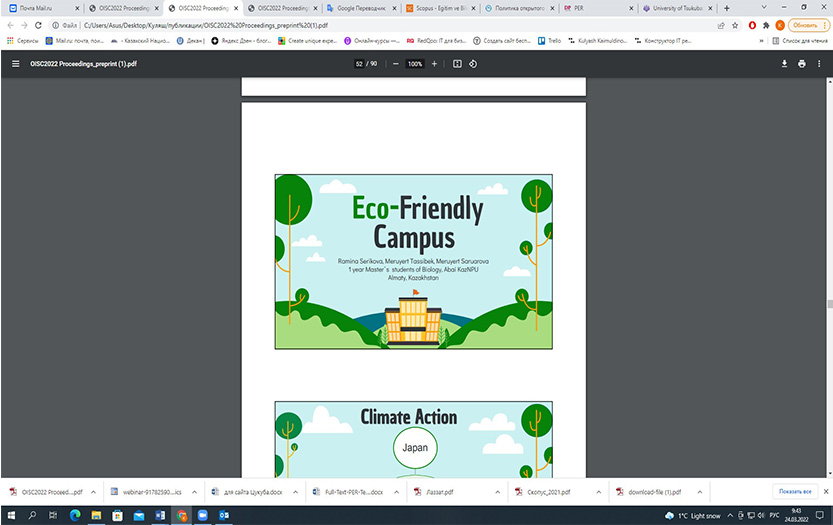Open PDF viewer more actions menu
This screenshot has width=833, height=525.
tap(820, 64)
